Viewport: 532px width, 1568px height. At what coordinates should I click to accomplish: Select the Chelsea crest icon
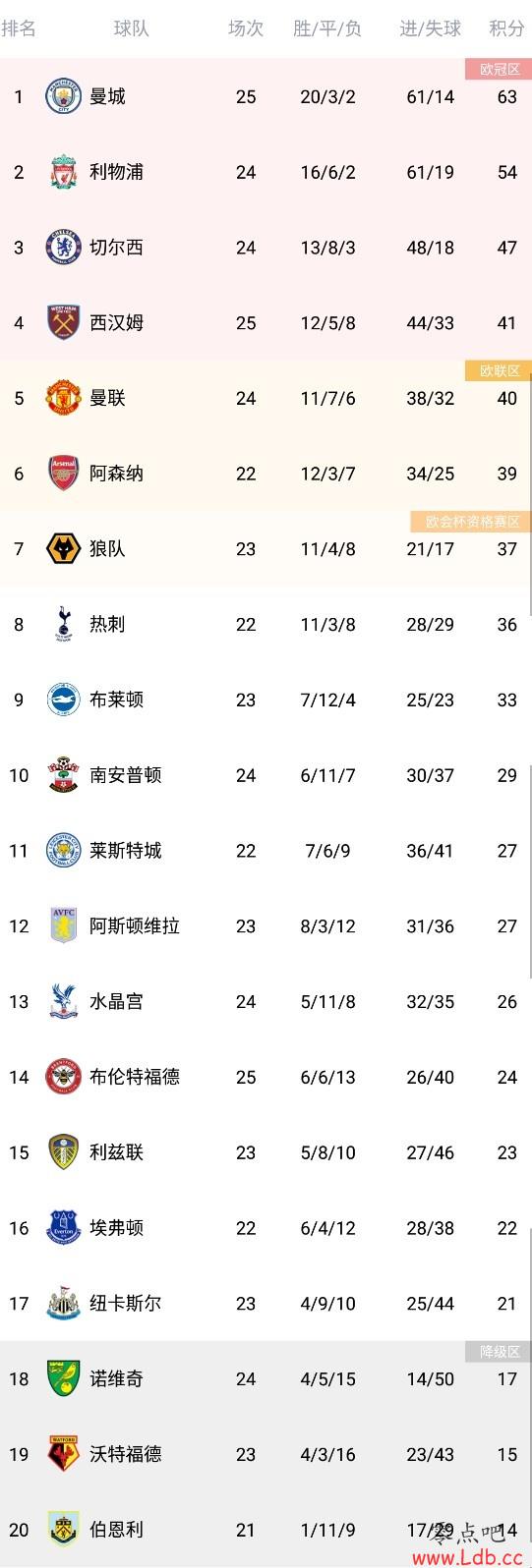[63, 248]
